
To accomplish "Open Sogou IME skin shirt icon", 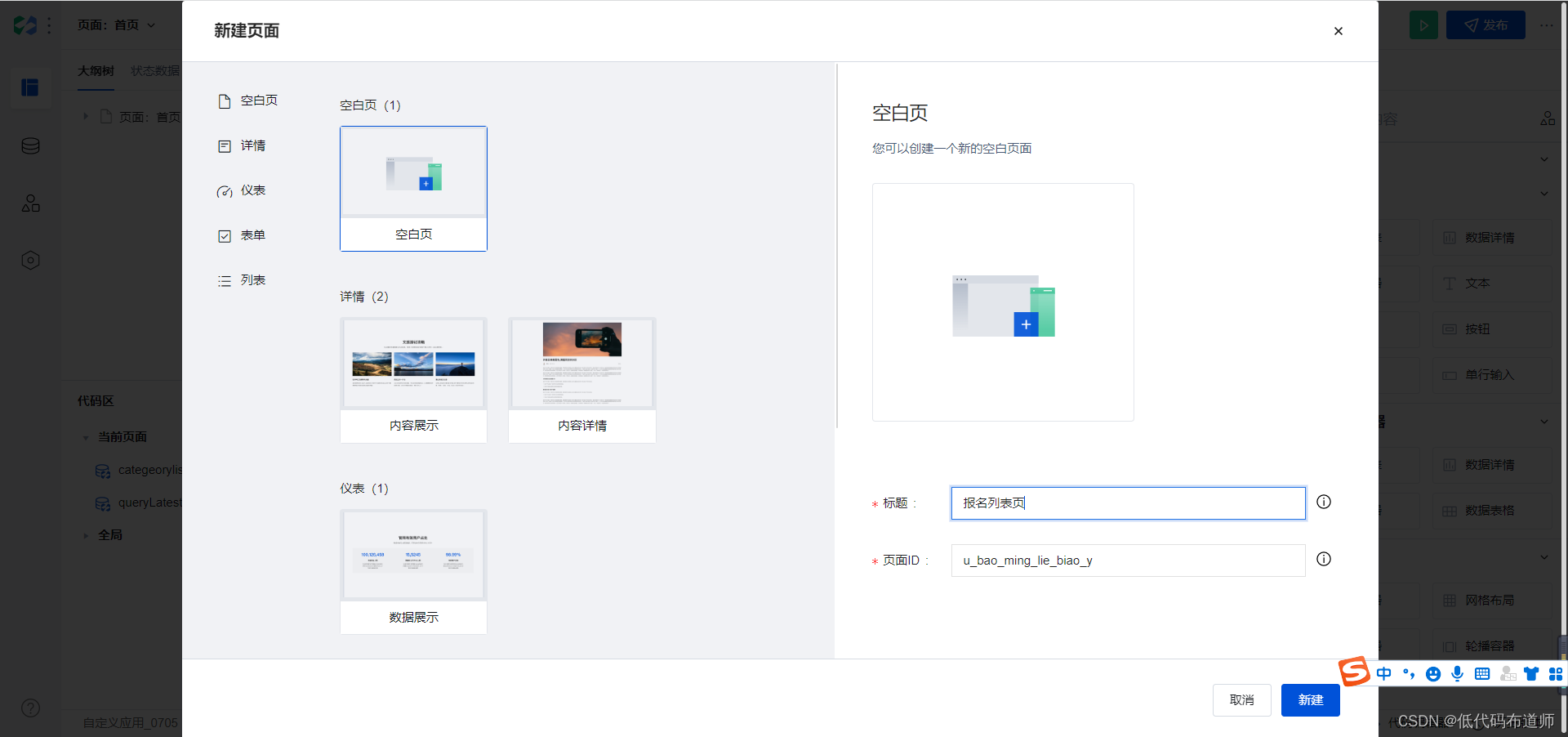I will (1531, 674).
